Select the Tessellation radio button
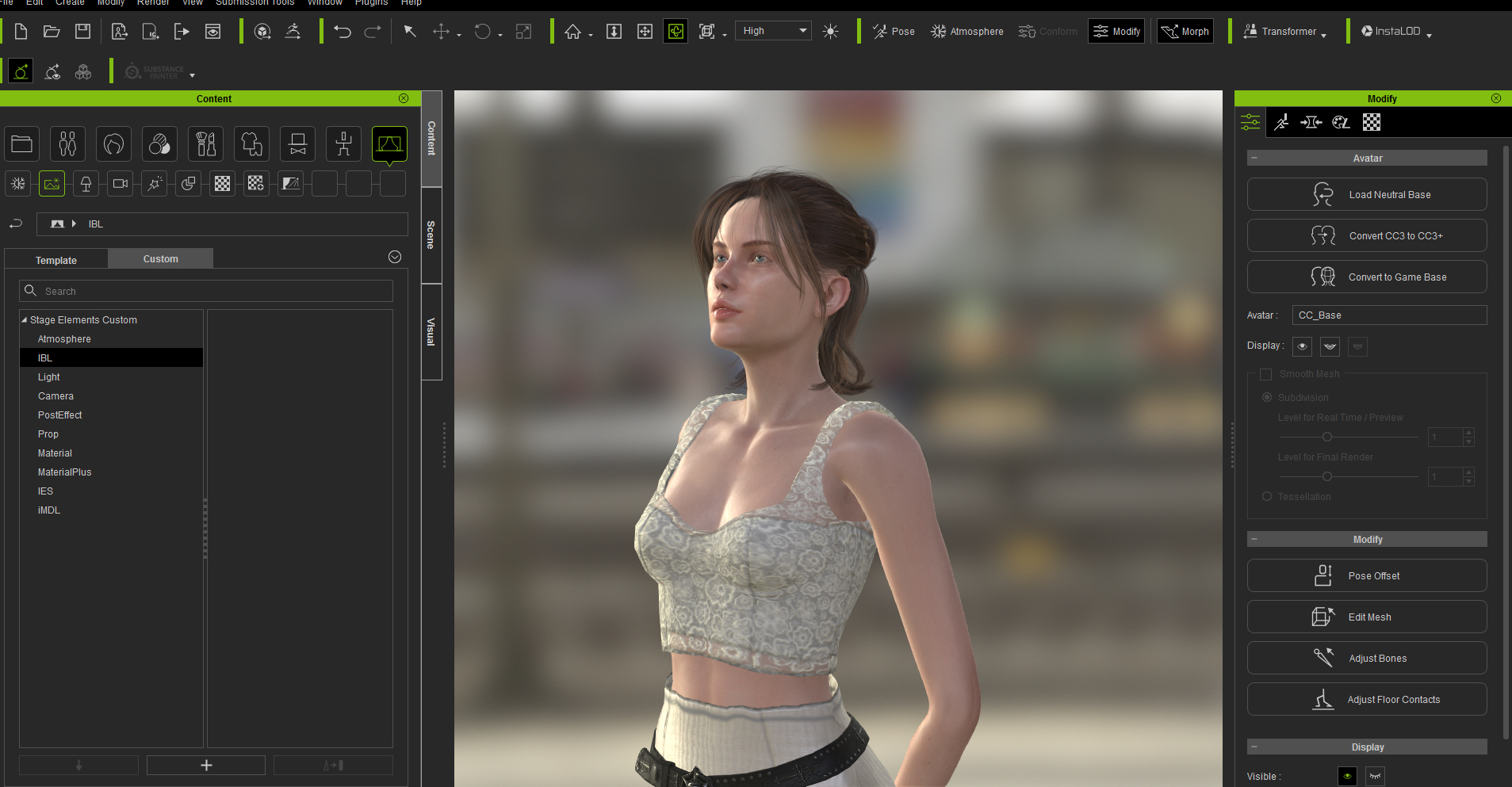 [x=1266, y=496]
